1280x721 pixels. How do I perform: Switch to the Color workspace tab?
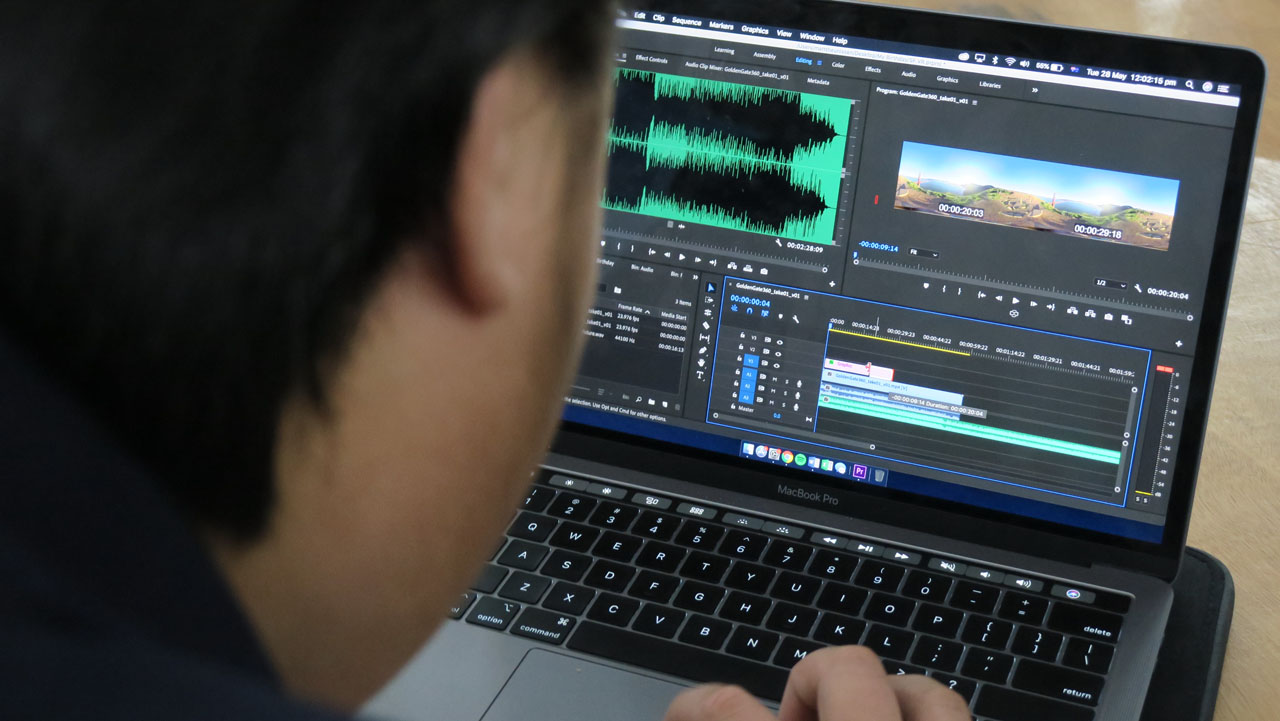tap(837, 65)
